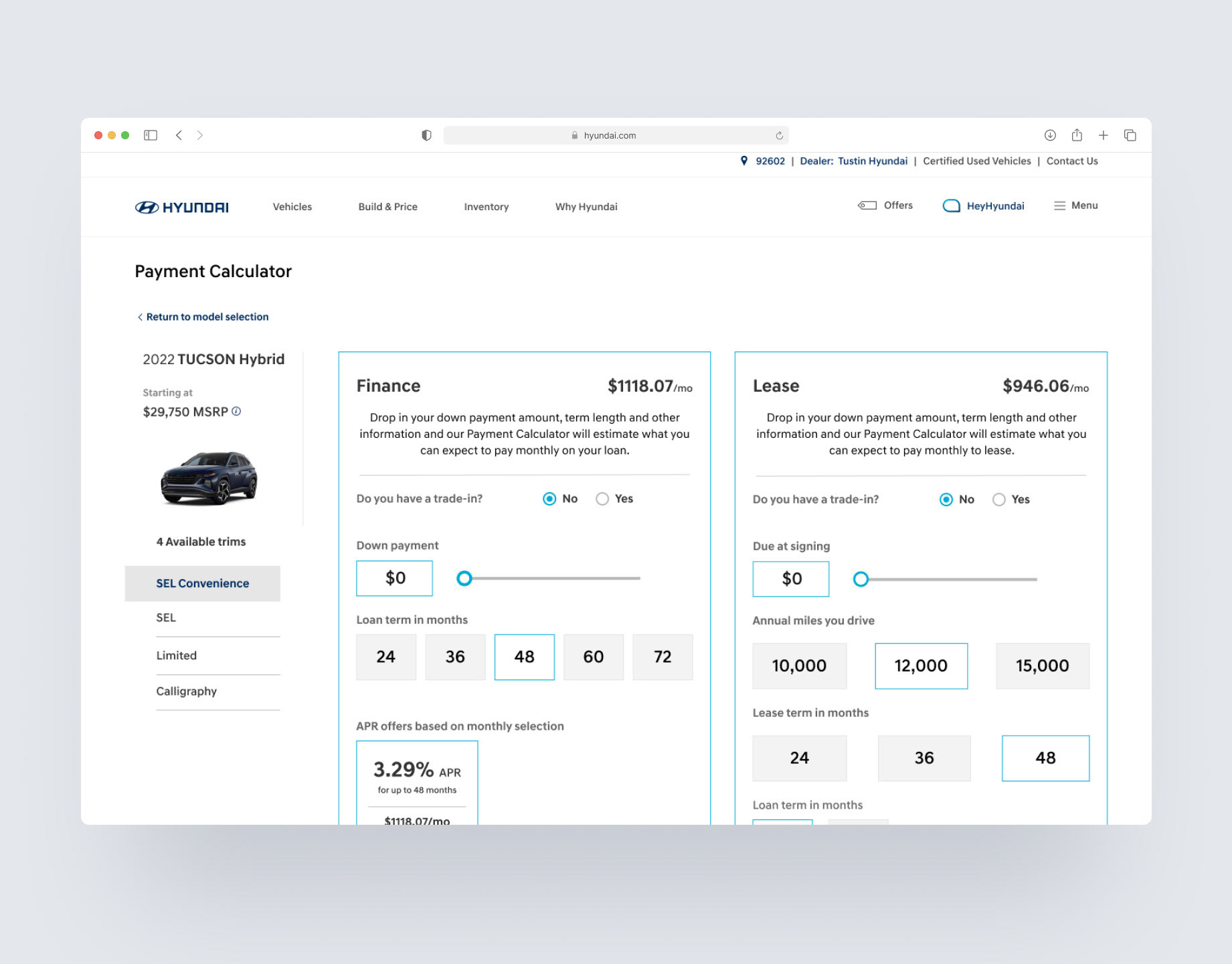1232x964 pixels.
Task: Click the Due at signing $0 field
Action: pyautogui.click(x=791, y=579)
